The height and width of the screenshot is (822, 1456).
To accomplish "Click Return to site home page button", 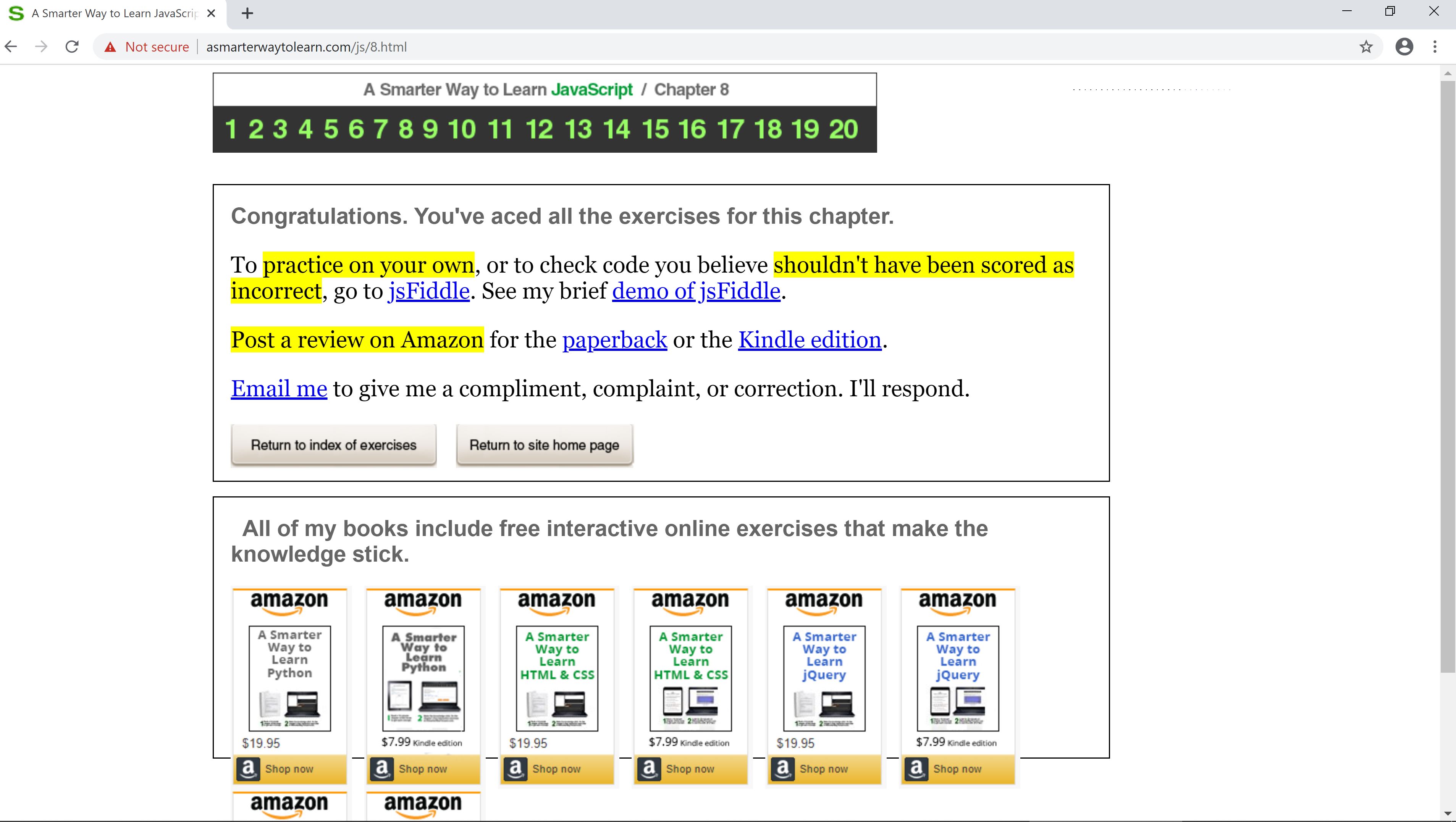I will 544,445.
